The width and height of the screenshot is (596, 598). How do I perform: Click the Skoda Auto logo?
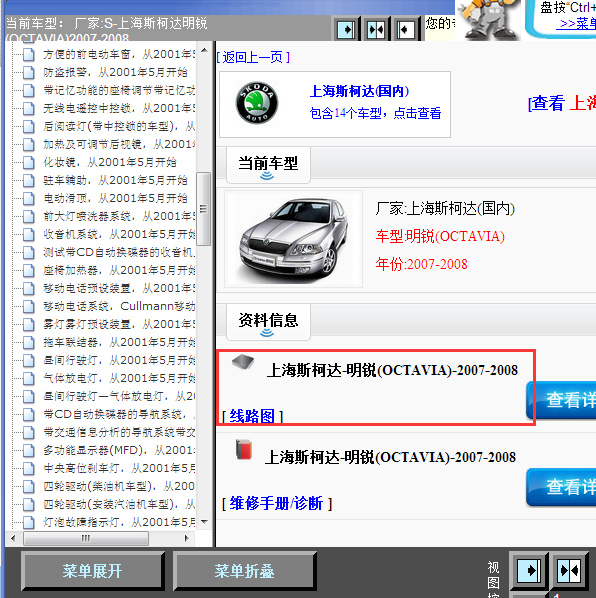[257, 102]
